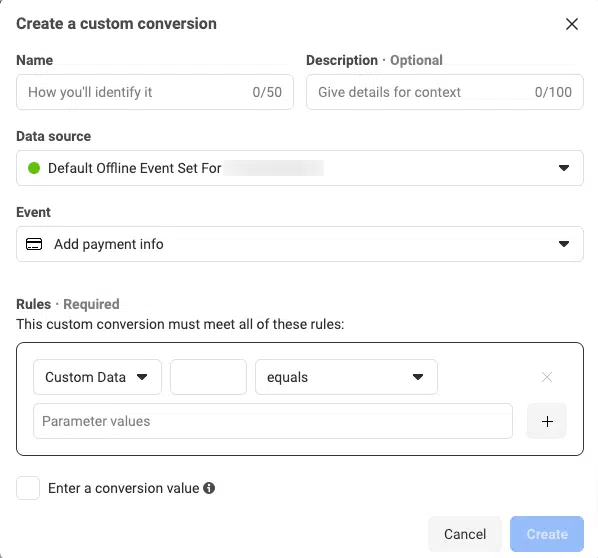Click the green status dot on data source
The width and height of the screenshot is (598, 558).
tap(34, 168)
